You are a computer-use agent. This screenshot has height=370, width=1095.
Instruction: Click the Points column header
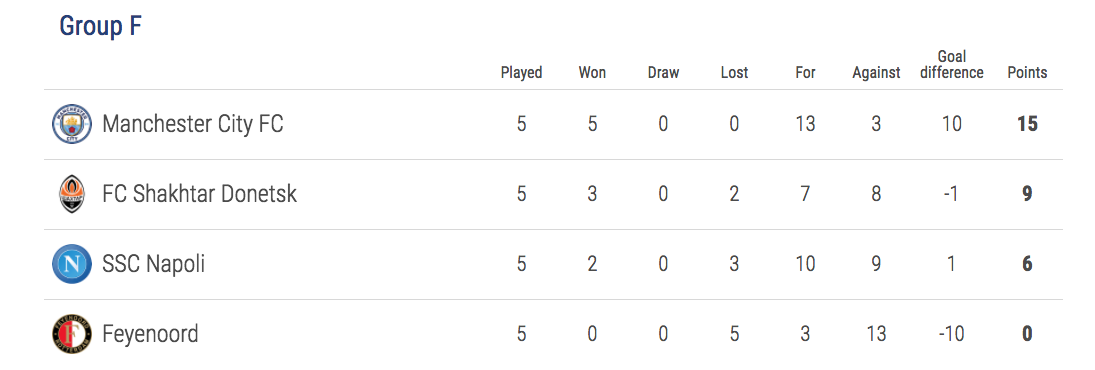pyautogui.click(x=1027, y=73)
